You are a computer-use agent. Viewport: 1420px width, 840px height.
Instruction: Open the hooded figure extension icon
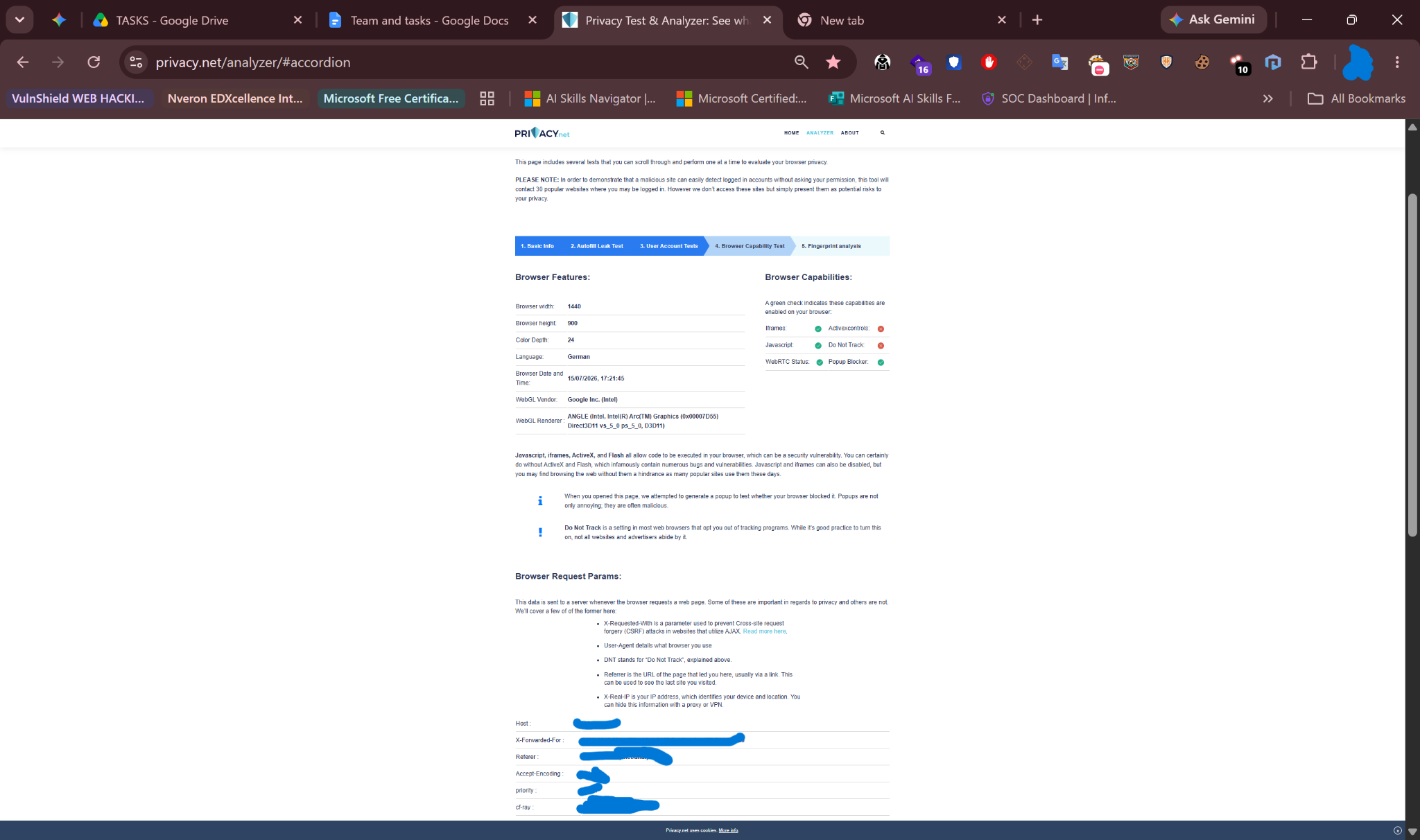point(882,62)
